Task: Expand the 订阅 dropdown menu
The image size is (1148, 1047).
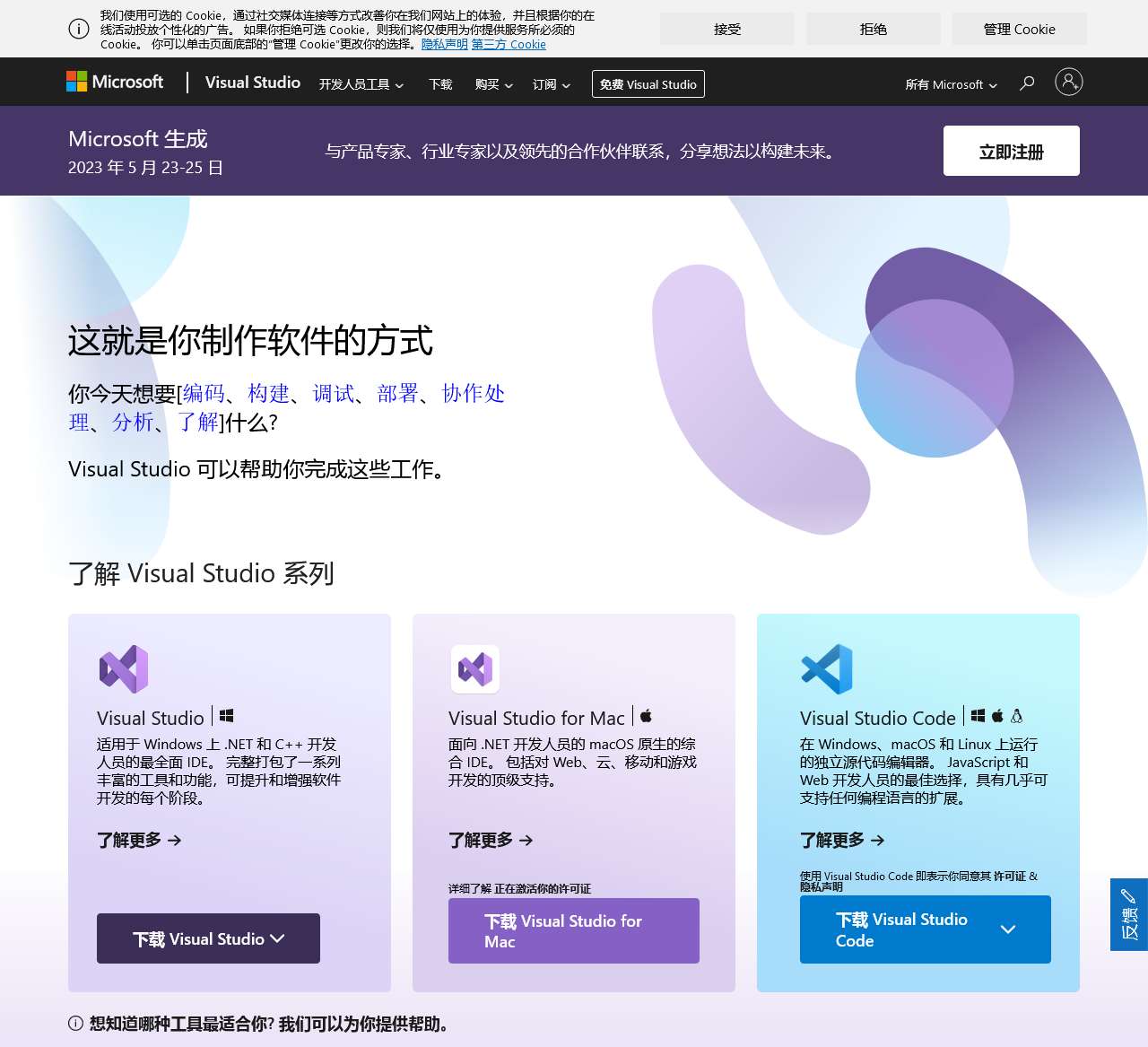Action: [x=551, y=84]
